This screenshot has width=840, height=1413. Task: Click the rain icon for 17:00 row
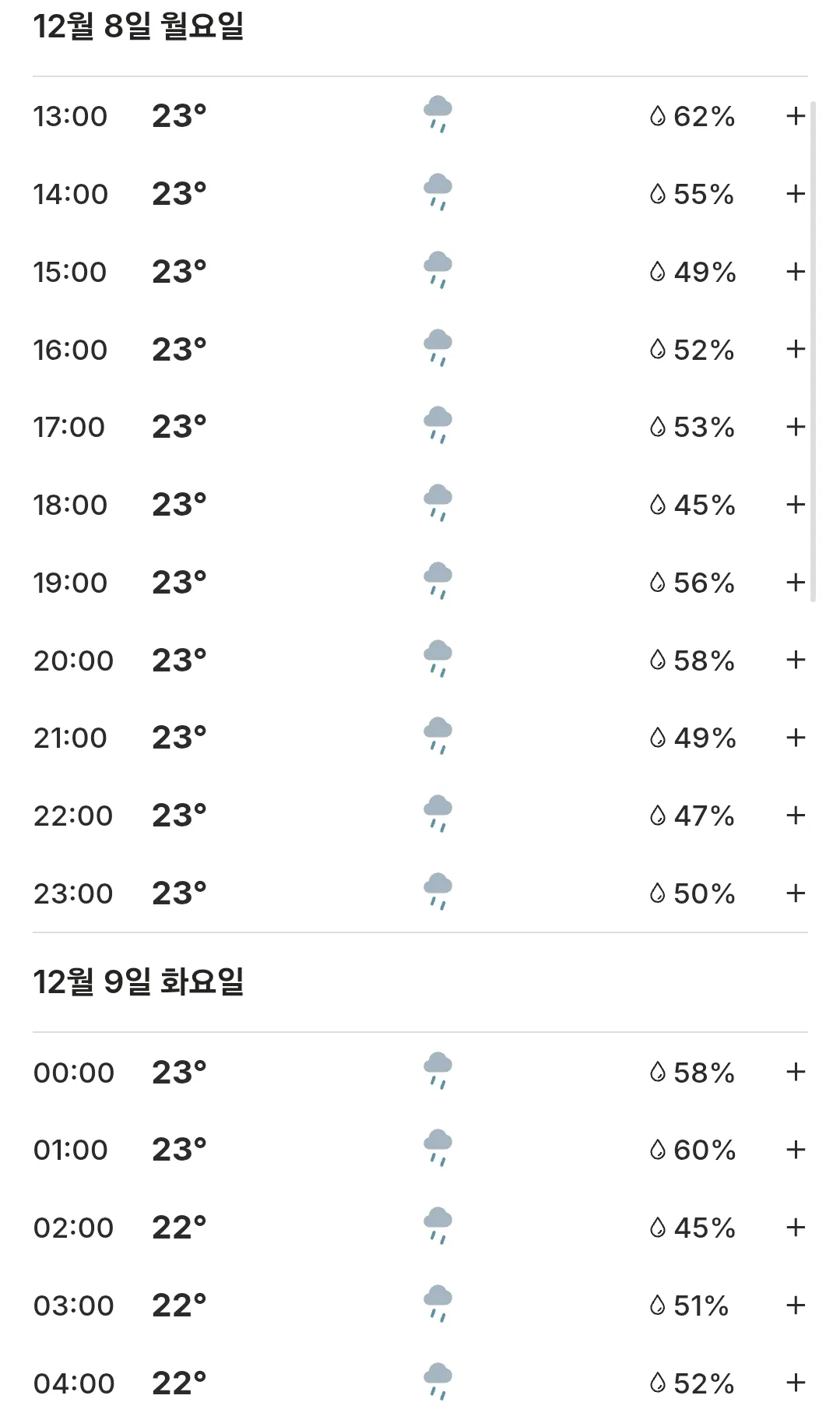(x=438, y=425)
